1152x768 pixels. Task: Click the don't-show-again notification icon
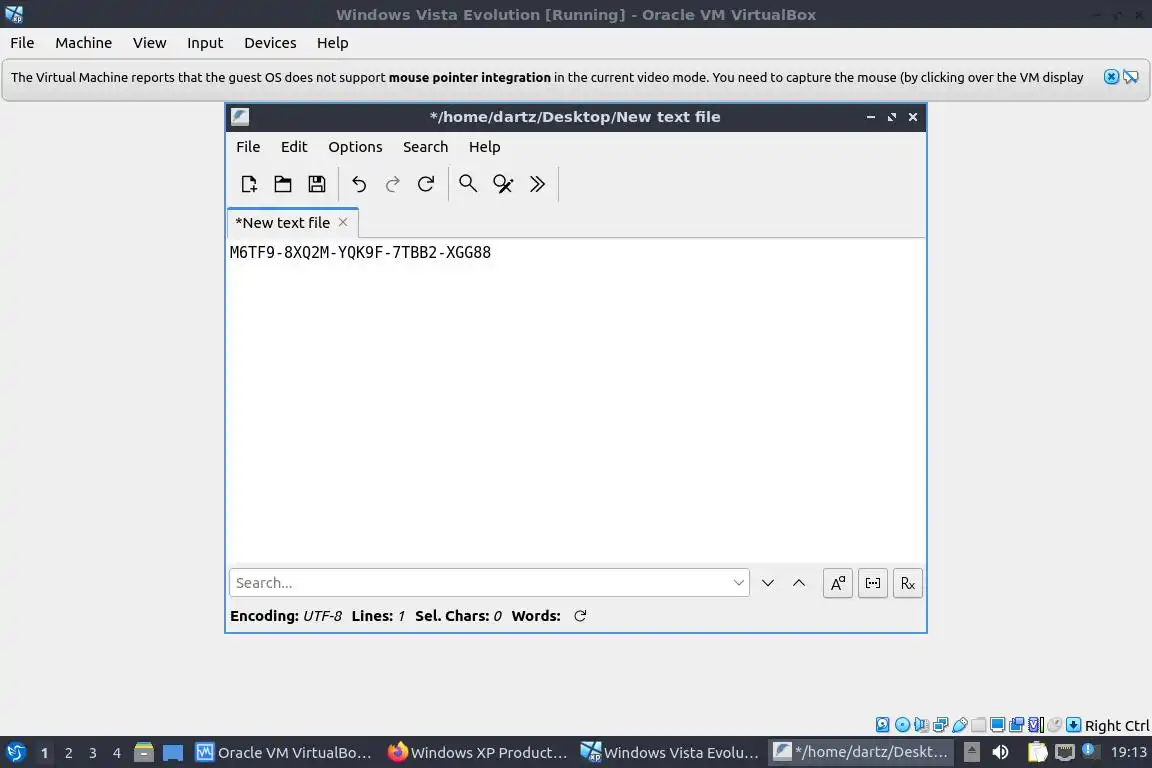point(1131,76)
